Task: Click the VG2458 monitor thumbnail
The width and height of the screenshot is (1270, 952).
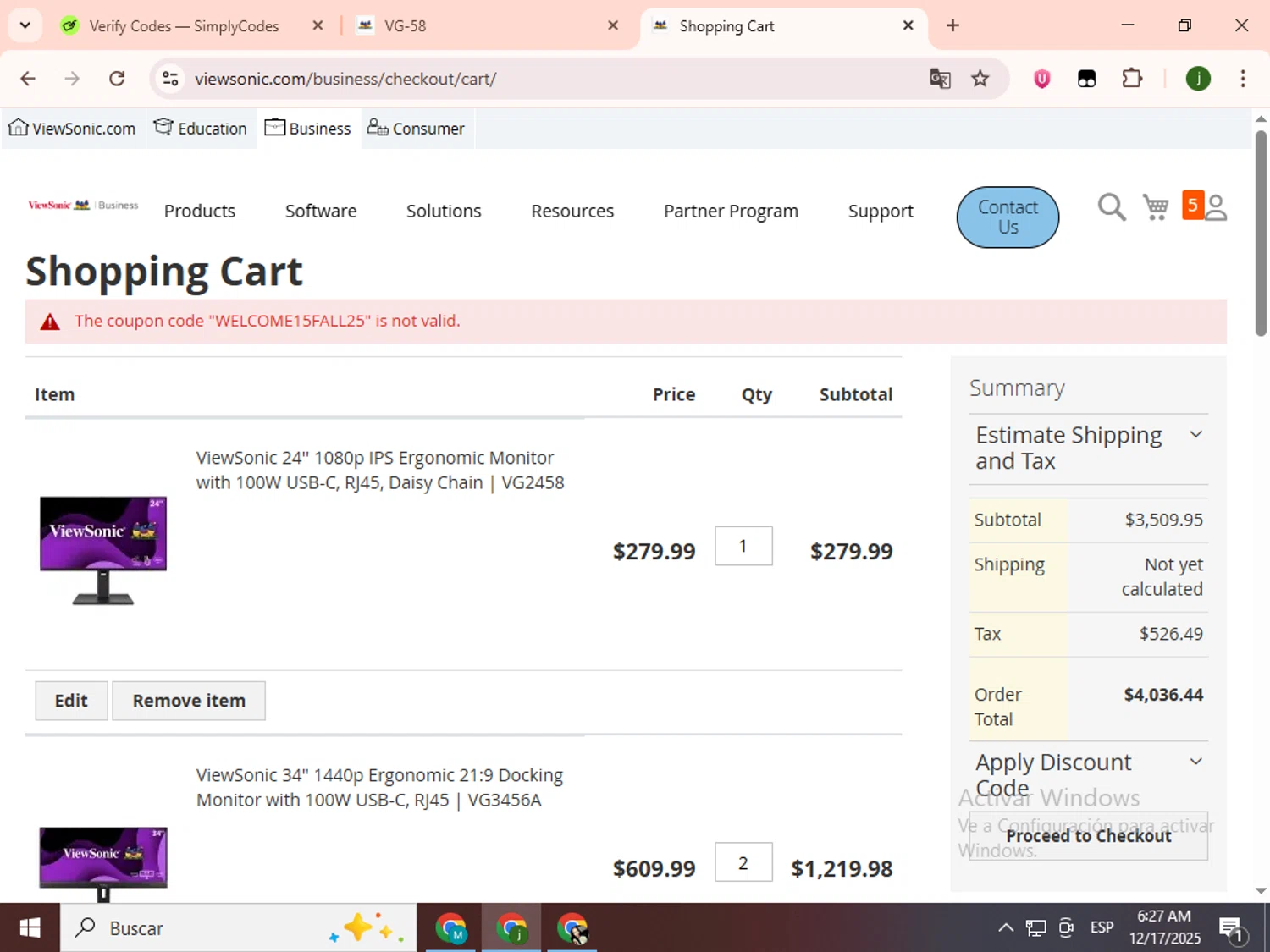Action: (x=103, y=551)
